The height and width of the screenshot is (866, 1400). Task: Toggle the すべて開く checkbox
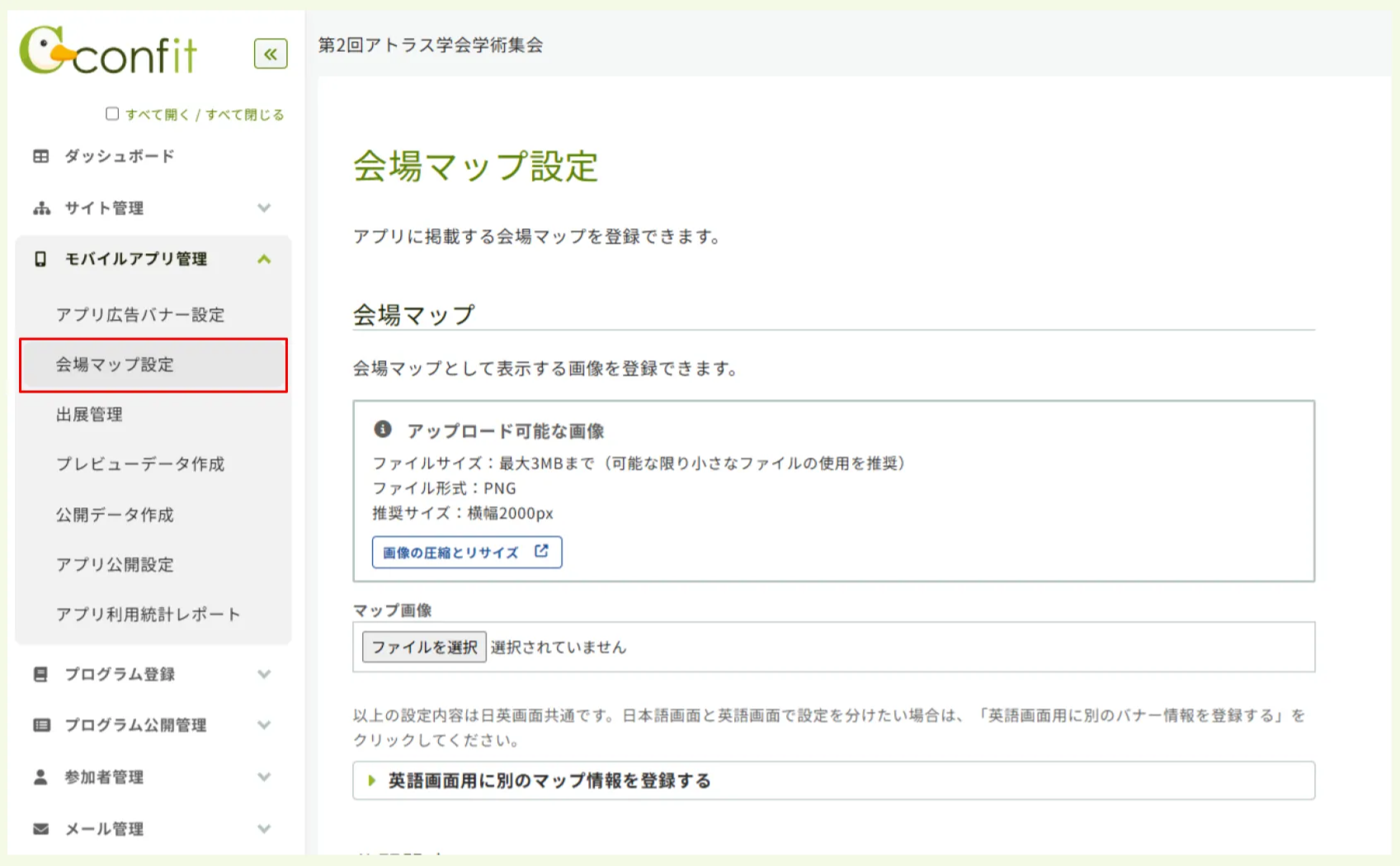pos(111,113)
